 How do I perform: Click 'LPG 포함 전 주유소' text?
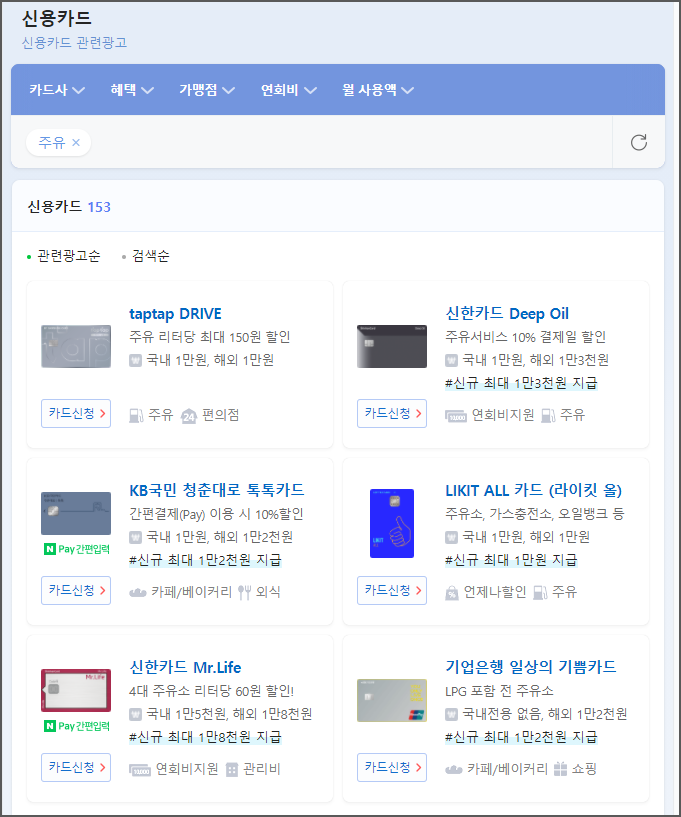[x=499, y=691]
